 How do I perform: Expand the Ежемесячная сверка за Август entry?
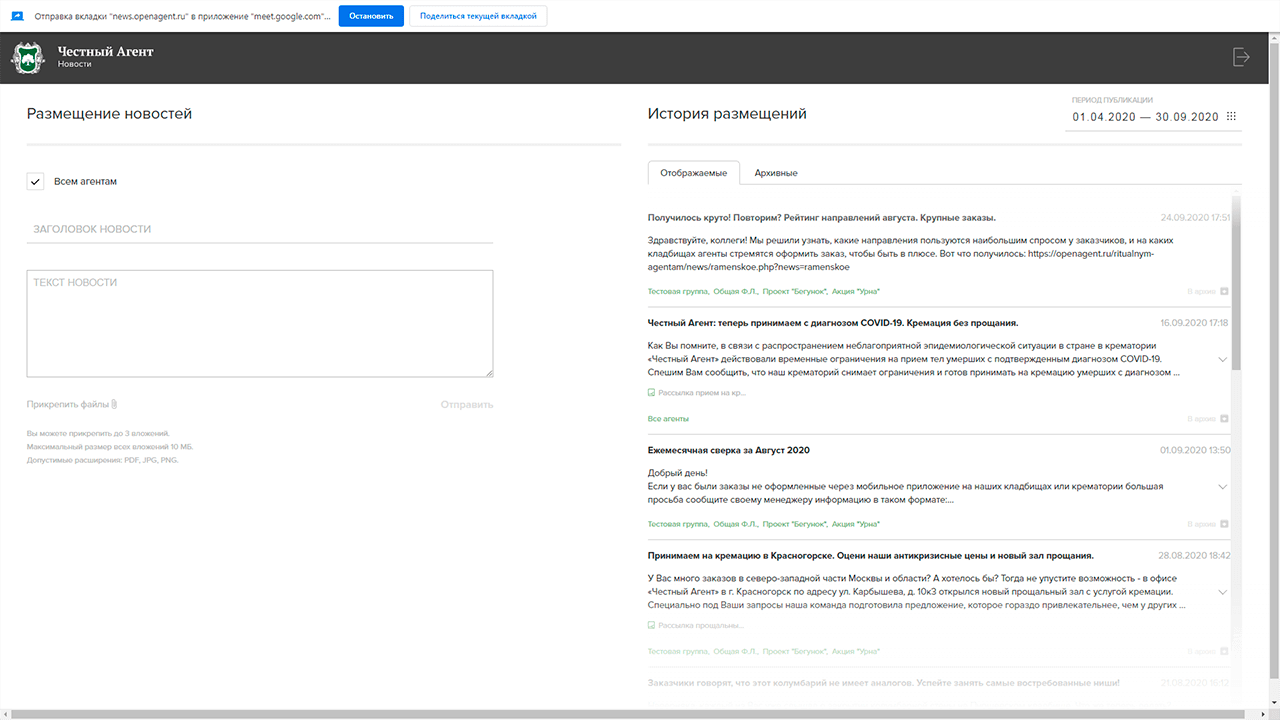click(1223, 487)
